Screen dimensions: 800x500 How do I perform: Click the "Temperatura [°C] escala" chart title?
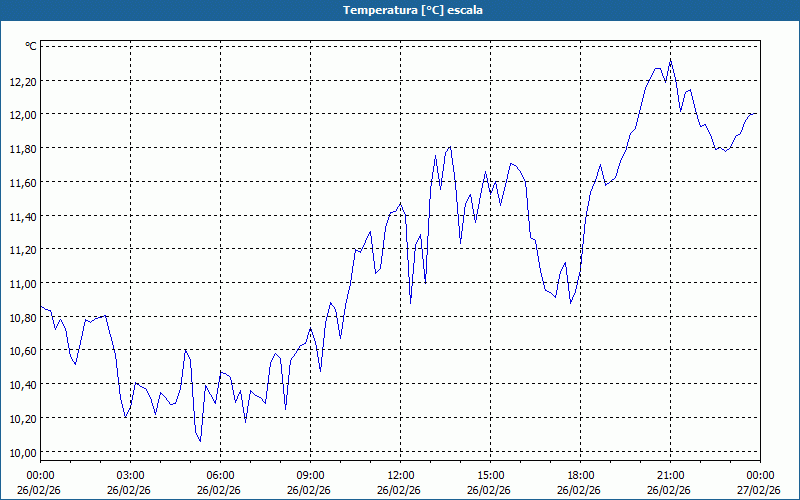coord(400,10)
